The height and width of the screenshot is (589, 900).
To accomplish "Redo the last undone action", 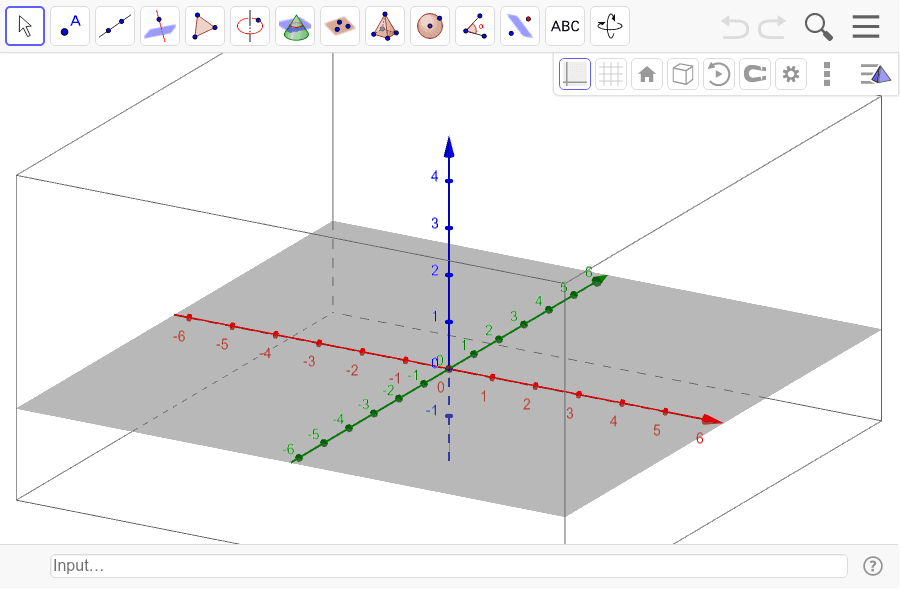I will [x=772, y=26].
